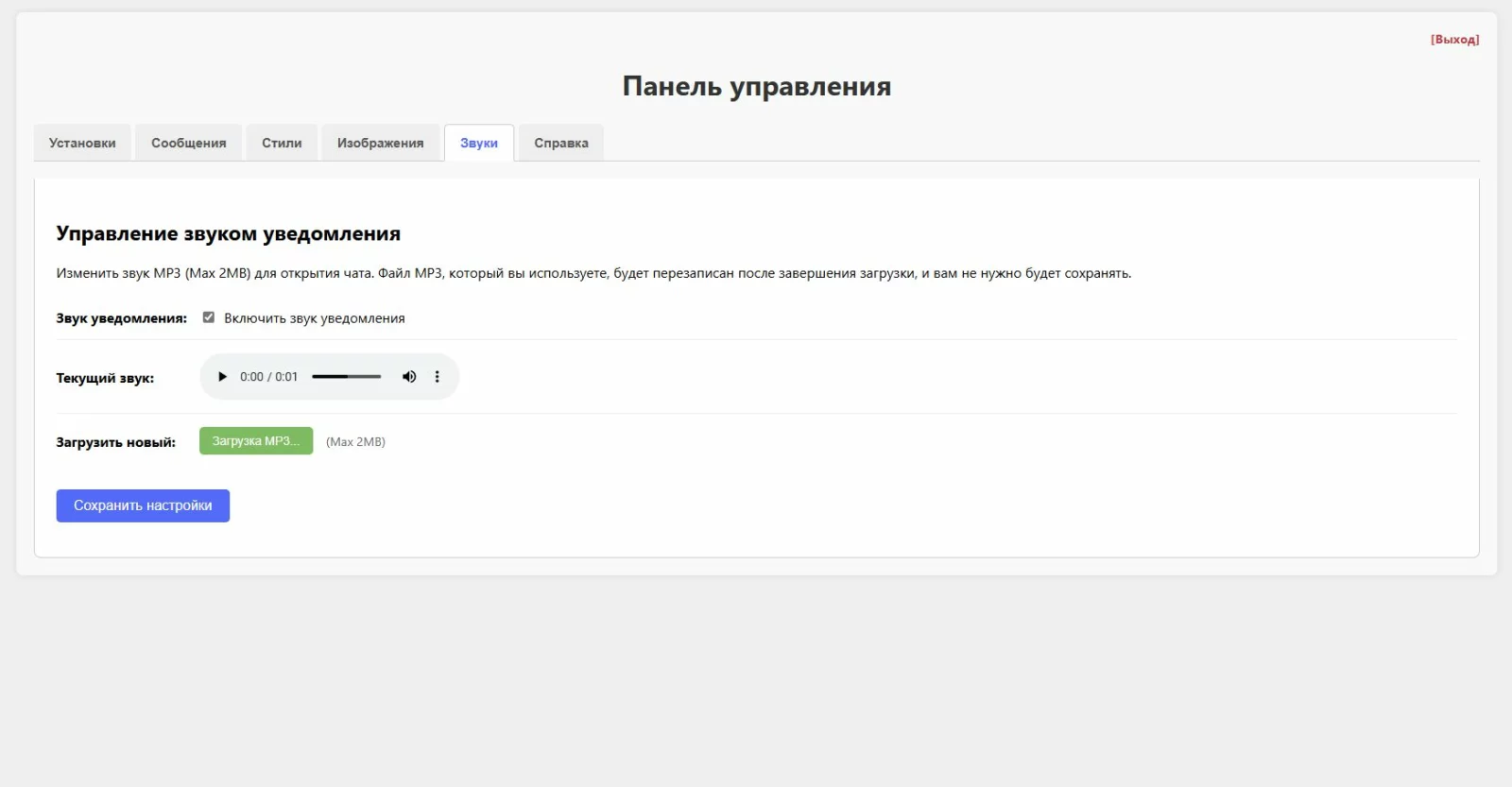This screenshot has height=787, width=1512.
Task: Click the 'Управление звуком уведомления' heading
Action: (x=228, y=233)
